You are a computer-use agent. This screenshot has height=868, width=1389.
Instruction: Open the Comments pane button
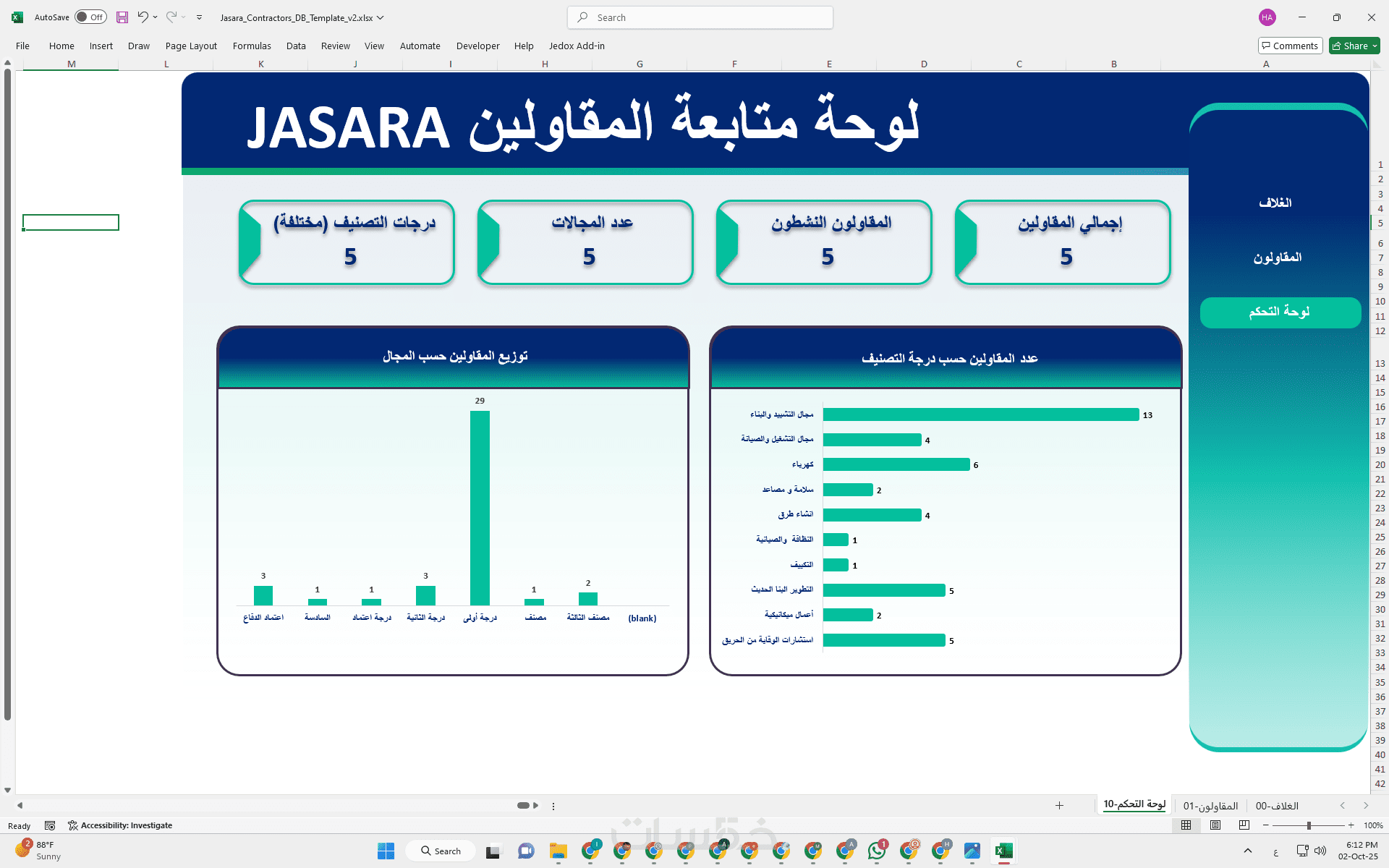tap(1290, 46)
